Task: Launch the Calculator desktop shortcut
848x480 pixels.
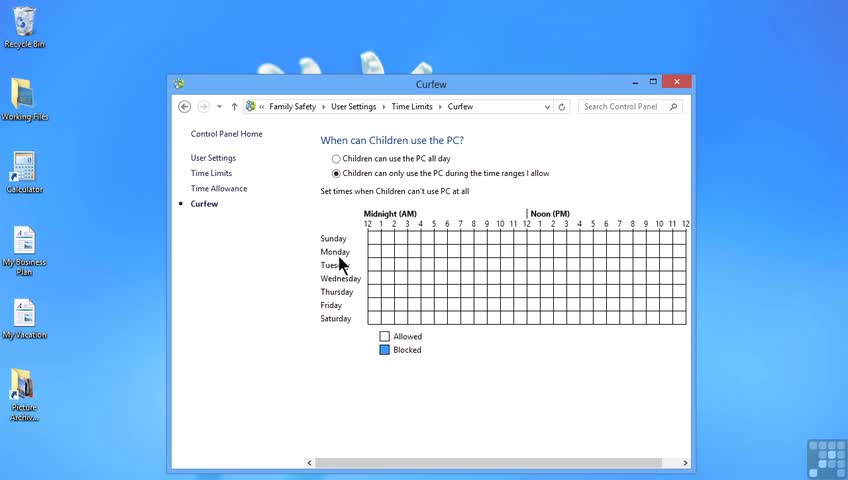Action: pyautogui.click(x=24, y=172)
